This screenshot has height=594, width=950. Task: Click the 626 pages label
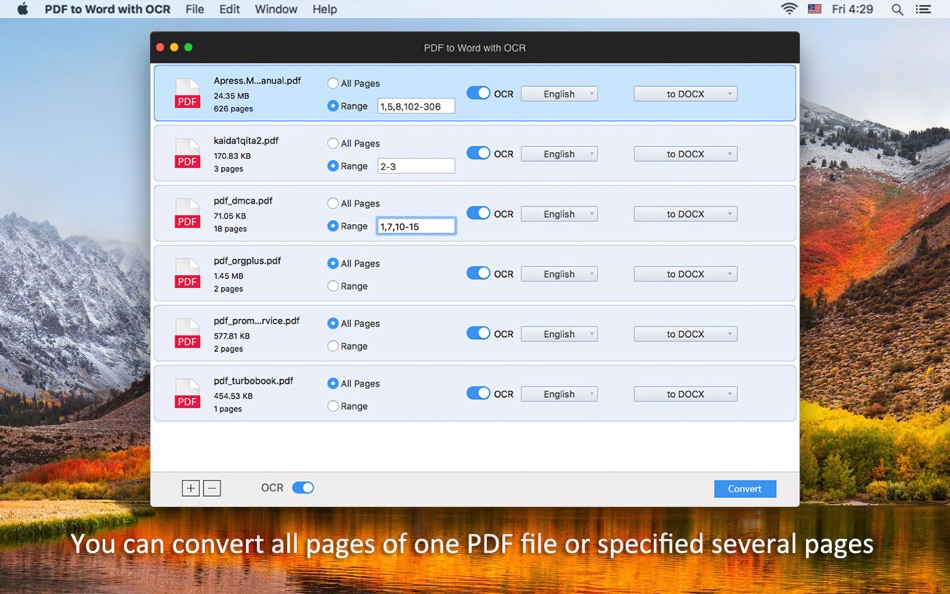click(x=233, y=109)
